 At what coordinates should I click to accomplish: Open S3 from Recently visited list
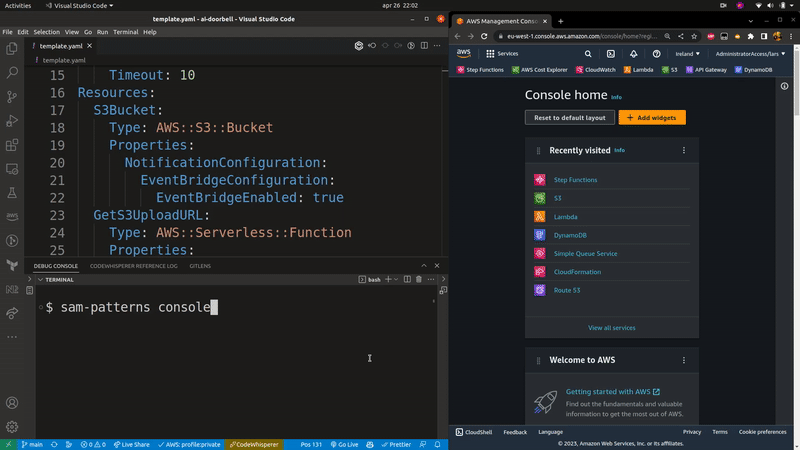[x=557, y=198]
